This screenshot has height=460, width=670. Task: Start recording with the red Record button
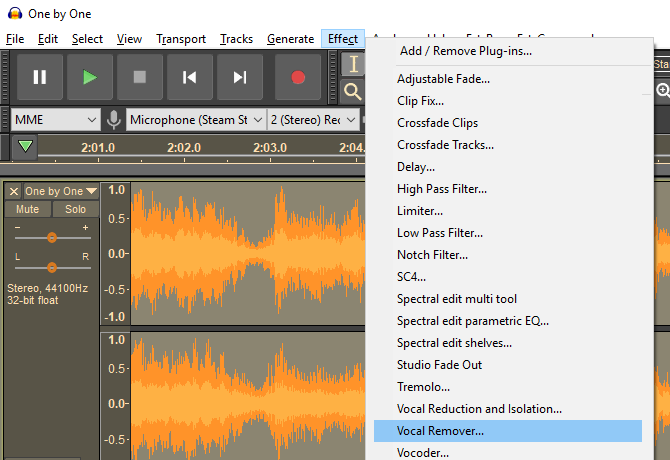coord(298,77)
